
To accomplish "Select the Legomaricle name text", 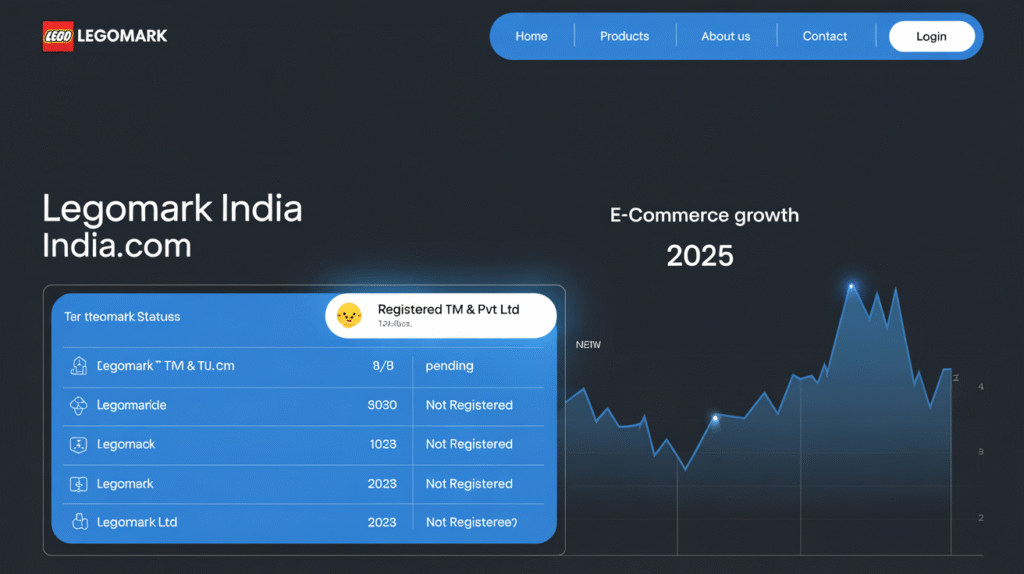I will pos(131,405).
